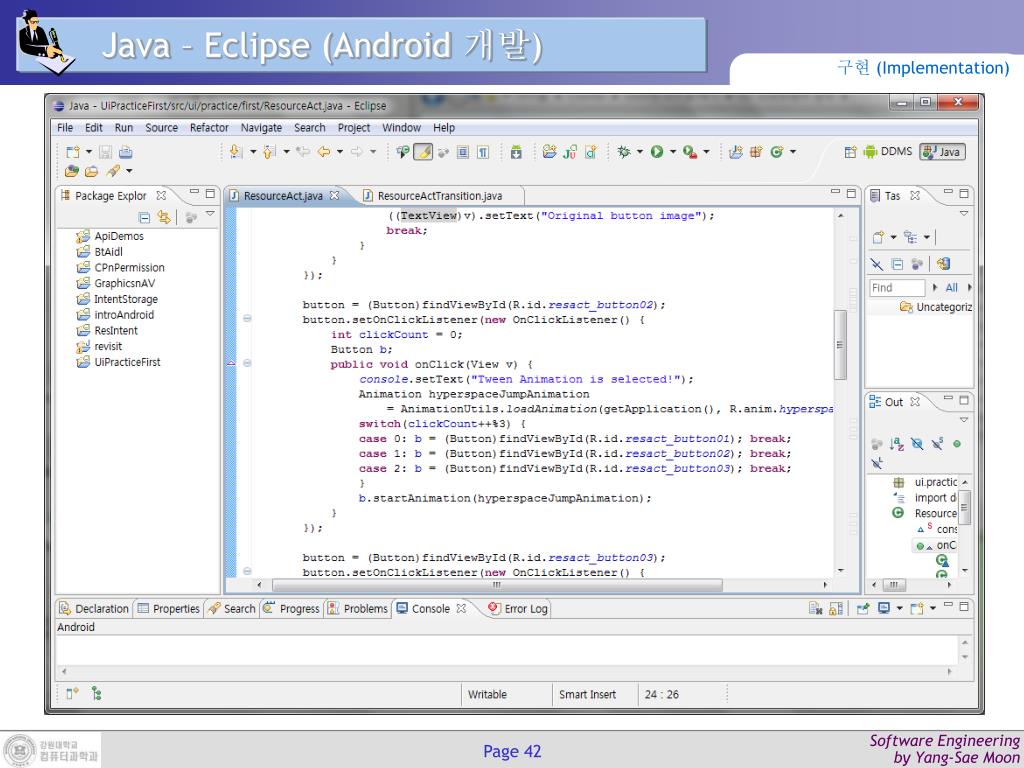Maximize the editor area icon
The height and width of the screenshot is (768, 1024).
click(x=851, y=193)
